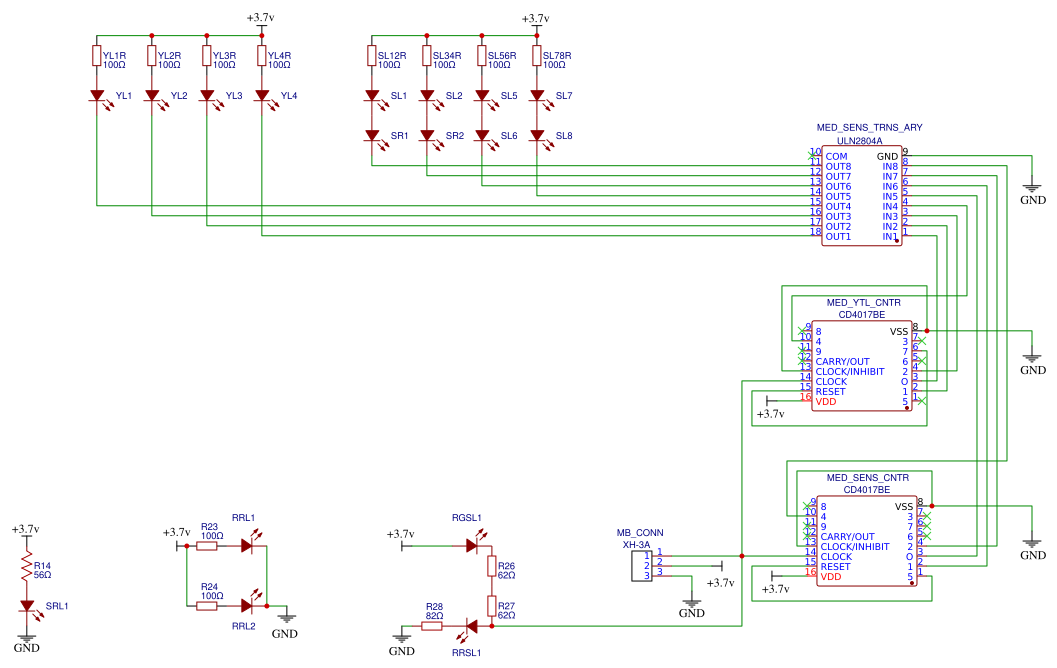Click +3.7v power label above YL4R
This screenshot has height=668, width=1057.
261,18
